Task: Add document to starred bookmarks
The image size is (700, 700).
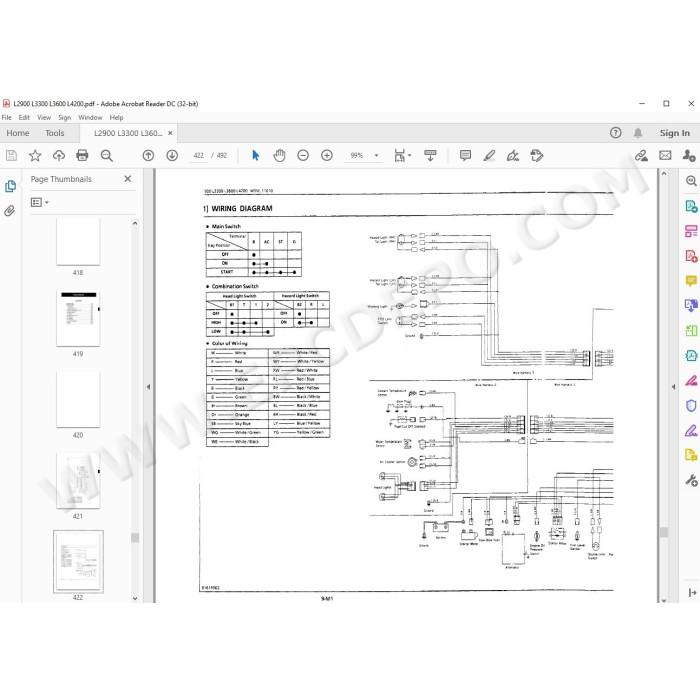Action: [35, 155]
